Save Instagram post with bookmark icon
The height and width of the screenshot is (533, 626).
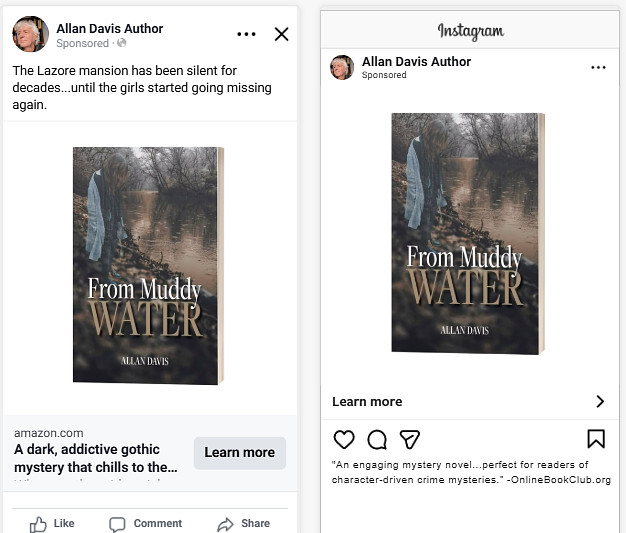596,439
